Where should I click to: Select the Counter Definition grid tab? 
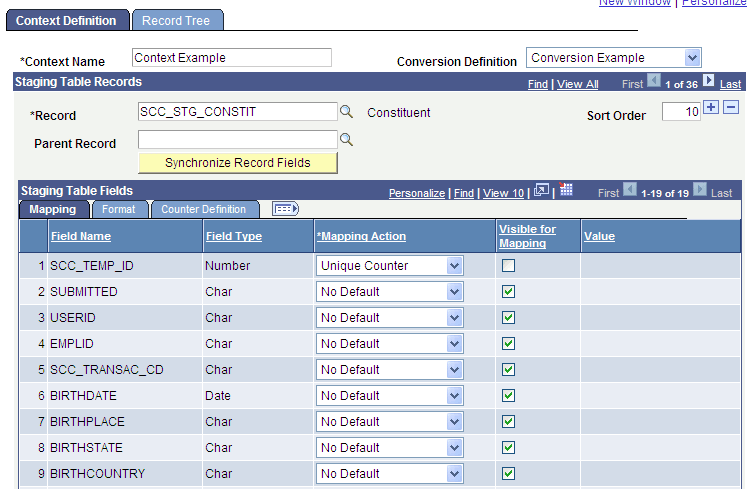[x=204, y=209]
